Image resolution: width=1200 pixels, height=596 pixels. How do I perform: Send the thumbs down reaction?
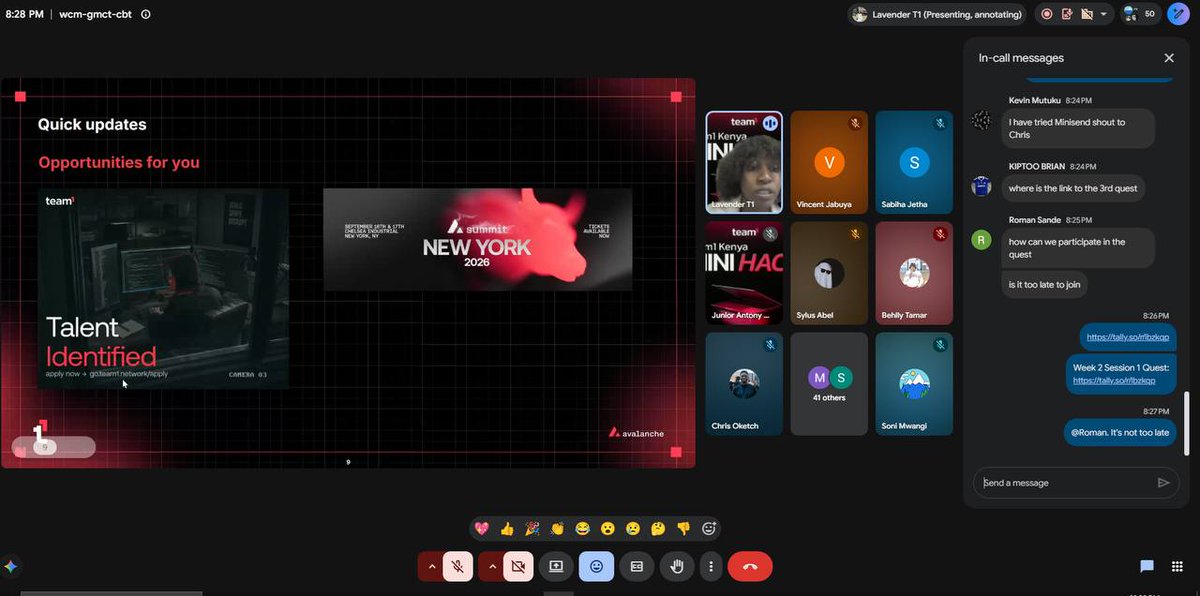tap(684, 528)
